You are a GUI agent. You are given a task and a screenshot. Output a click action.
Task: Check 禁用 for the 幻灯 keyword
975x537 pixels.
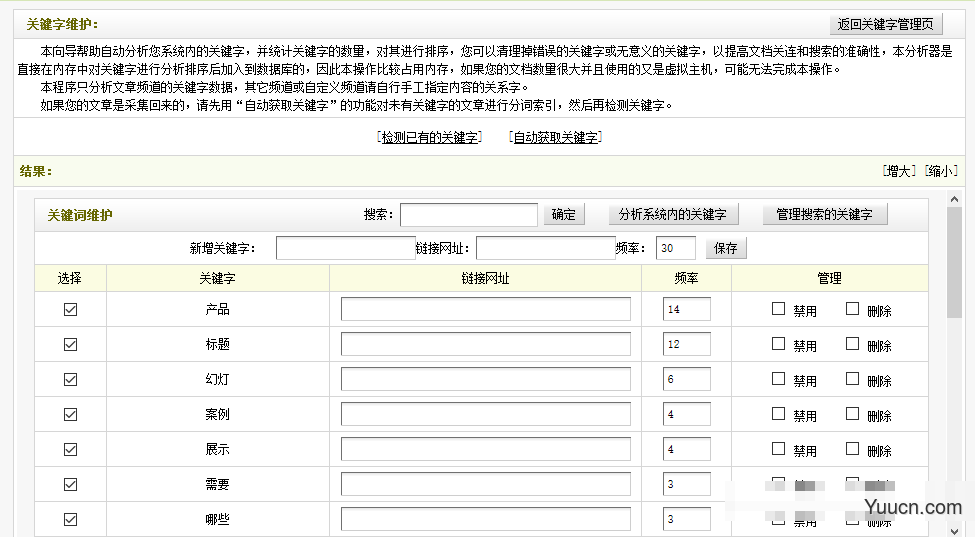point(779,379)
